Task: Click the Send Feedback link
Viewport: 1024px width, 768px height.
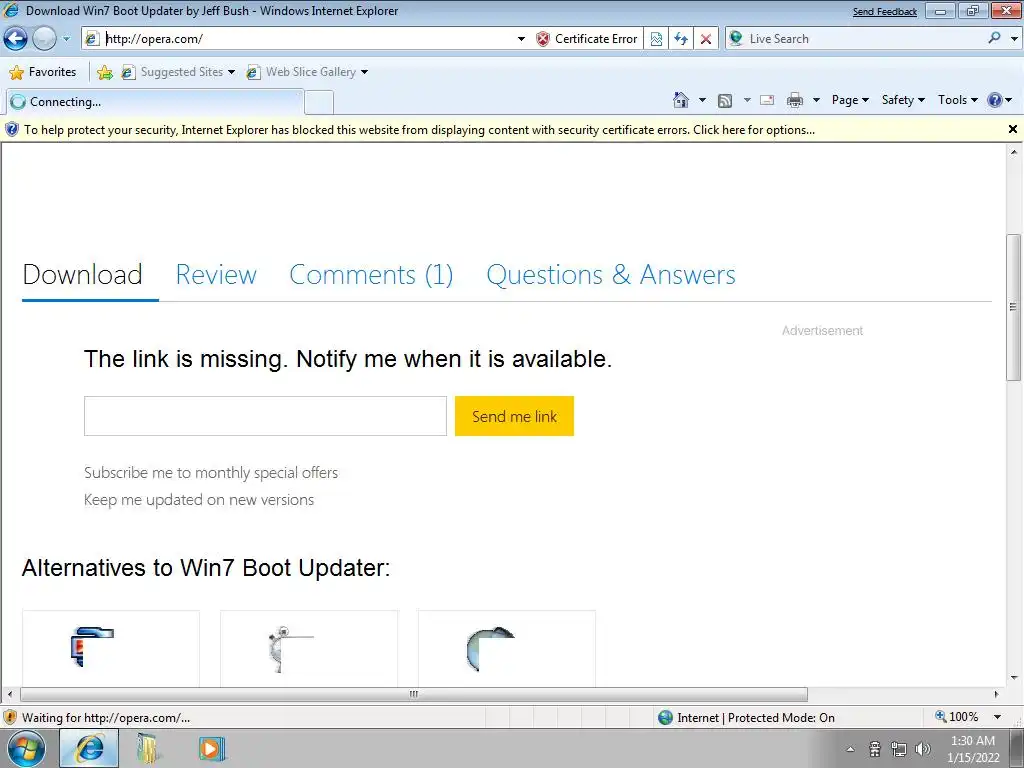Action: click(885, 12)
